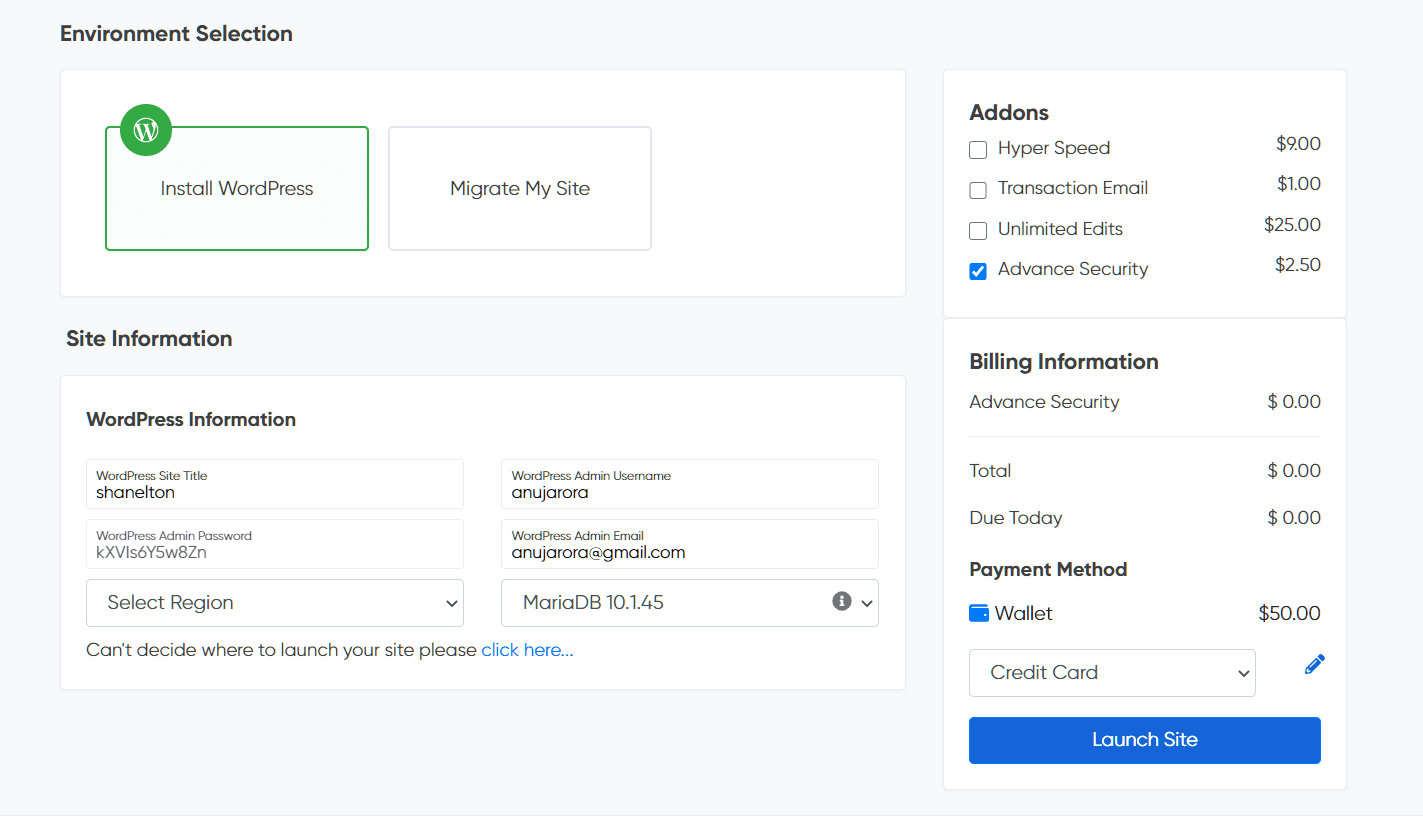Open the 'click here...' link

[526, 649]
